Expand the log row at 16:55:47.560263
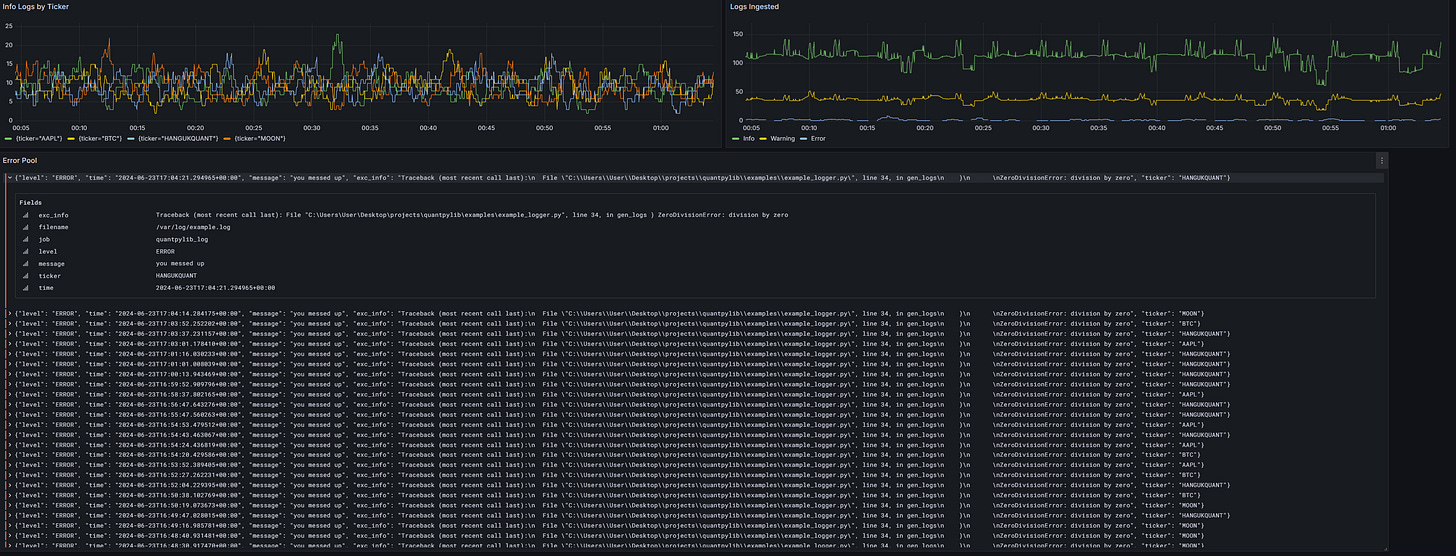This screenshot has height=556, width=1456. click(9, 415)
